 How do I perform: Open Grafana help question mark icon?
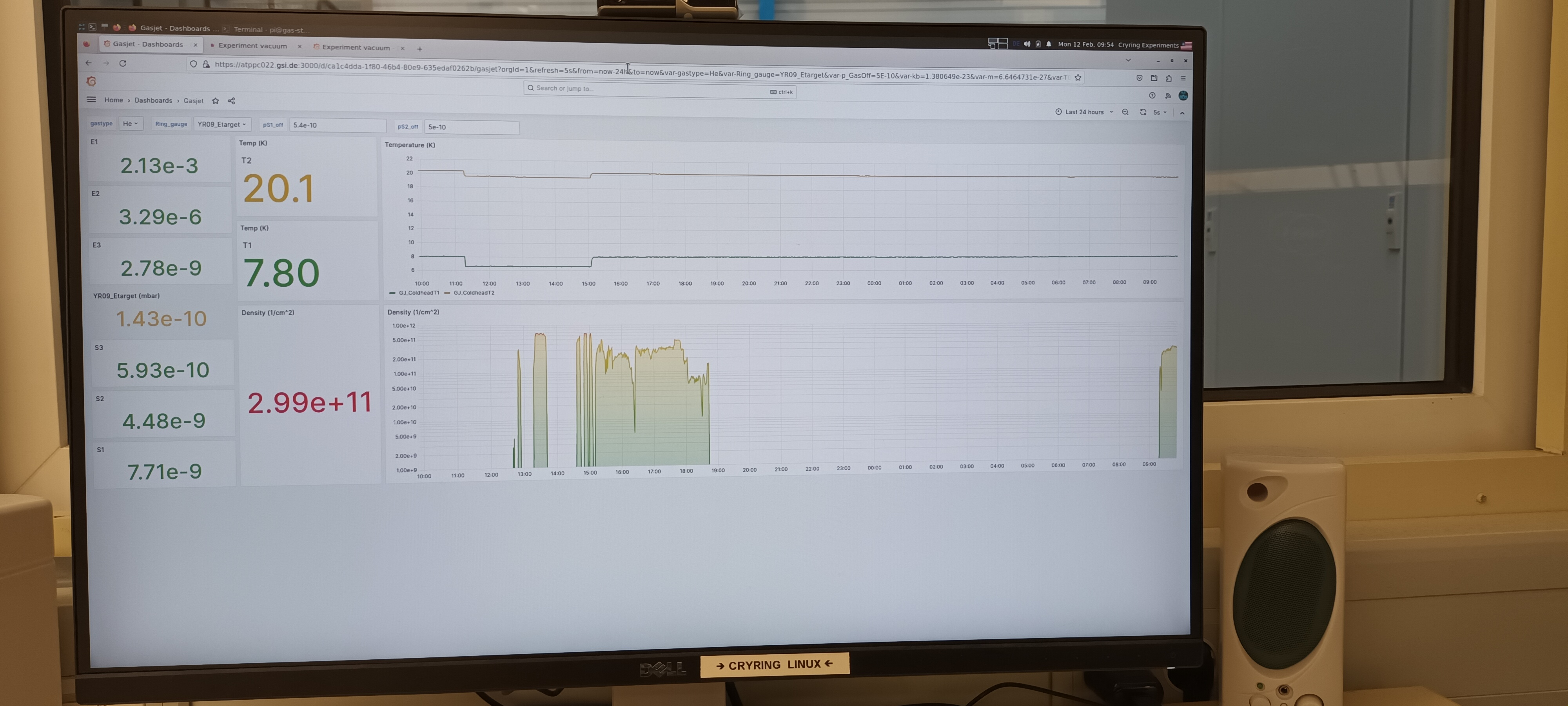[1152, 96]
